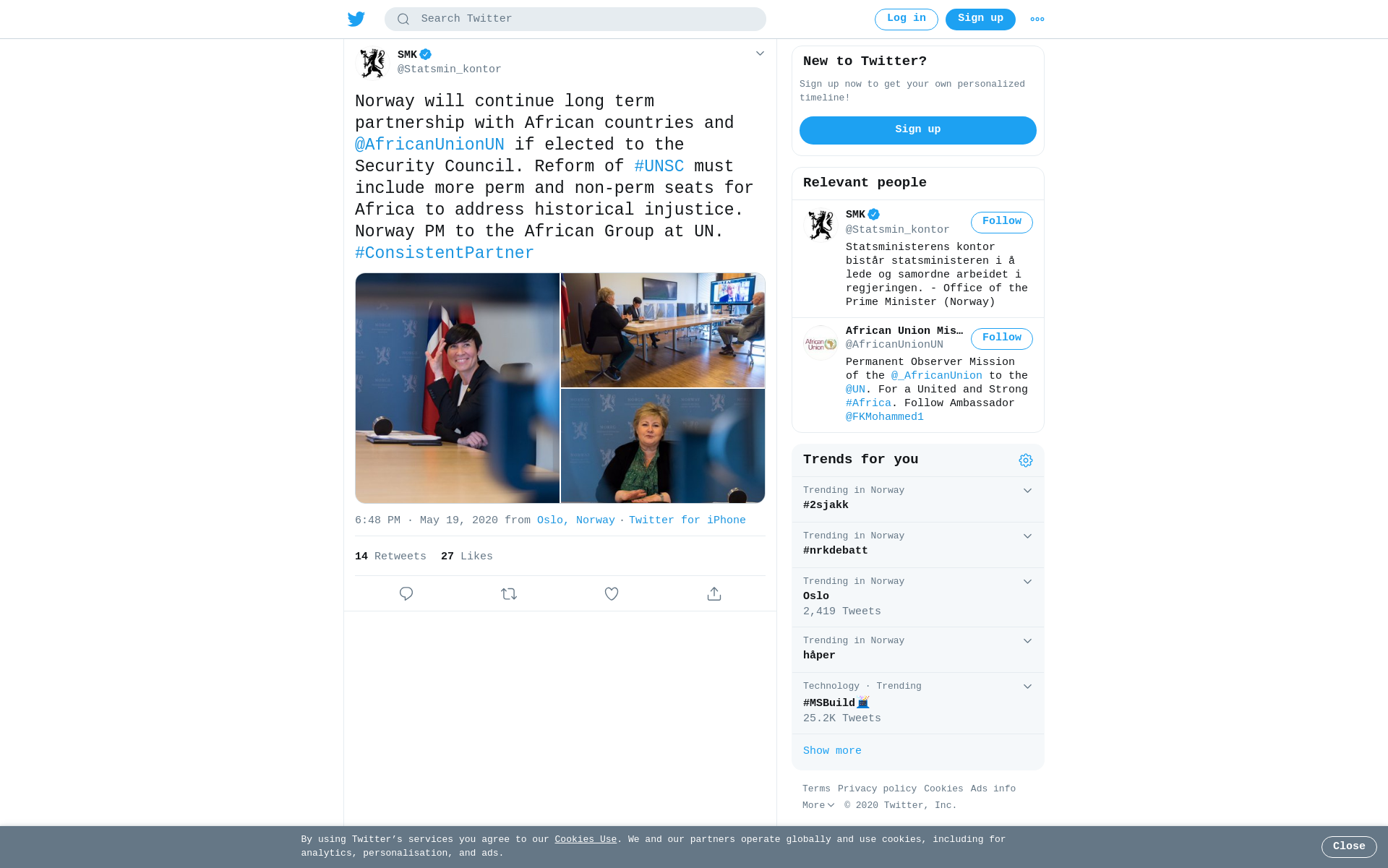Click Show more trends link
Viewport: 1388px width, 868px height.
point(832,751)
